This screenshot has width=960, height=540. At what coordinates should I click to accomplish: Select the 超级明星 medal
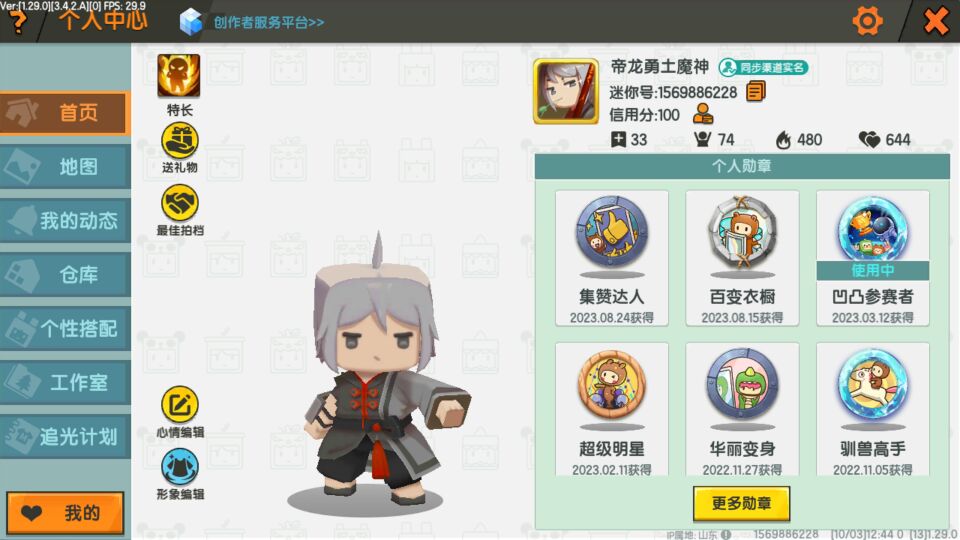[612, 409]
